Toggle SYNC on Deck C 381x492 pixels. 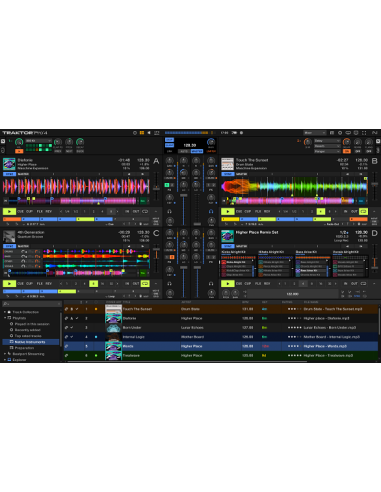9,246
